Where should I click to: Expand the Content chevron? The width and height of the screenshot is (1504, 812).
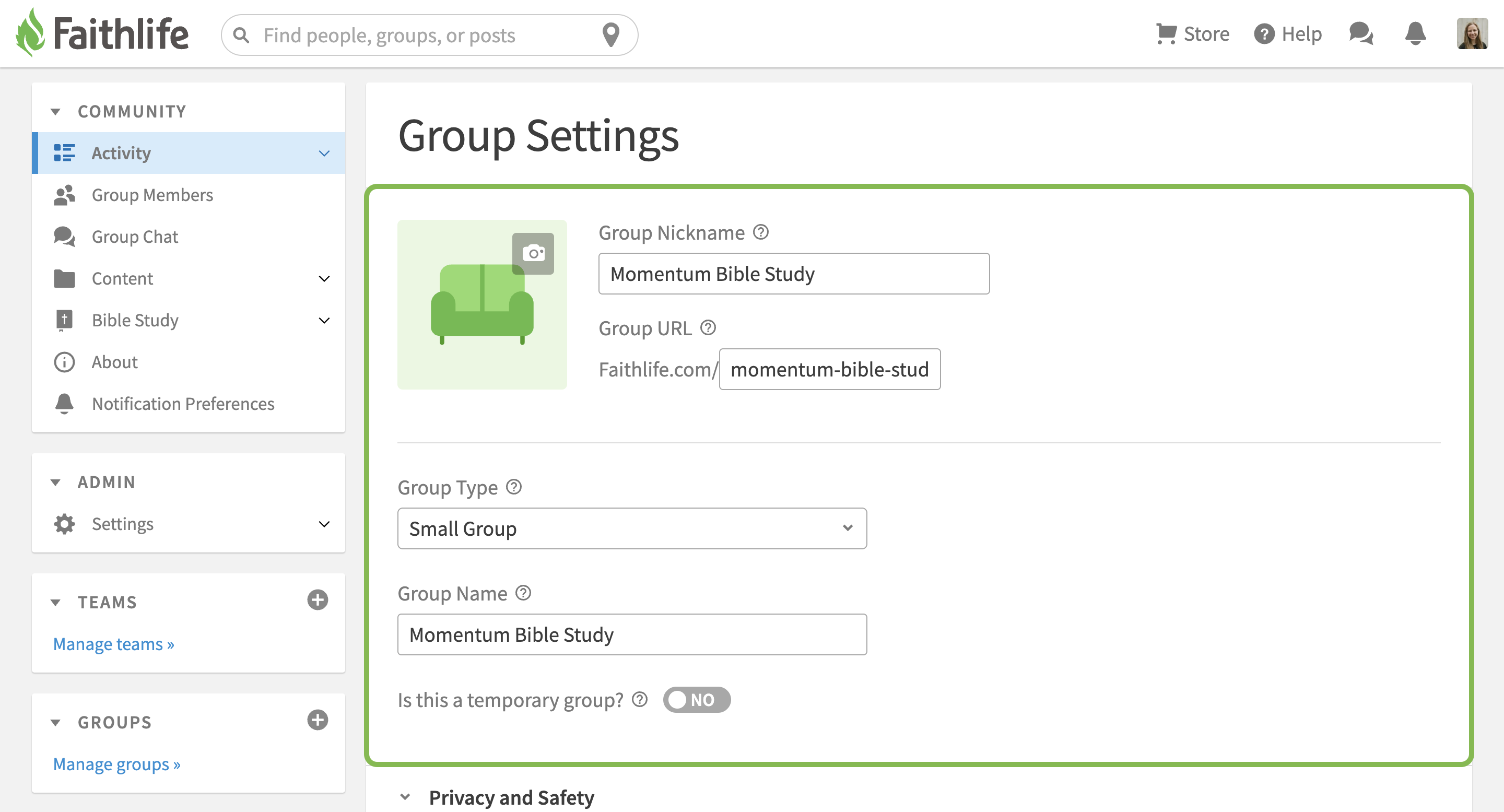(x=324, y=279)
